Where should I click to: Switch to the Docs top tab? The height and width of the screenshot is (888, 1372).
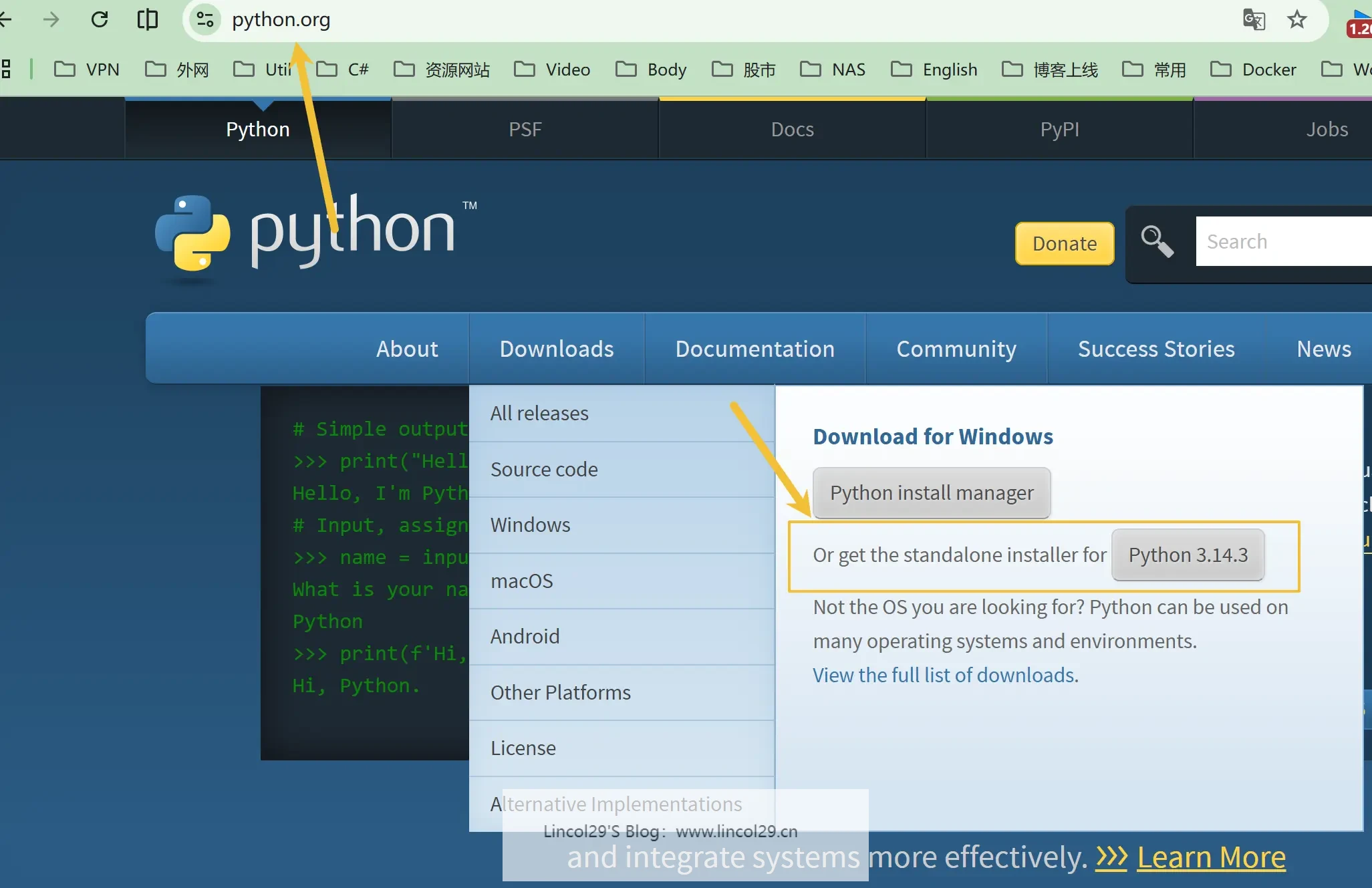[x=792, y=129]
